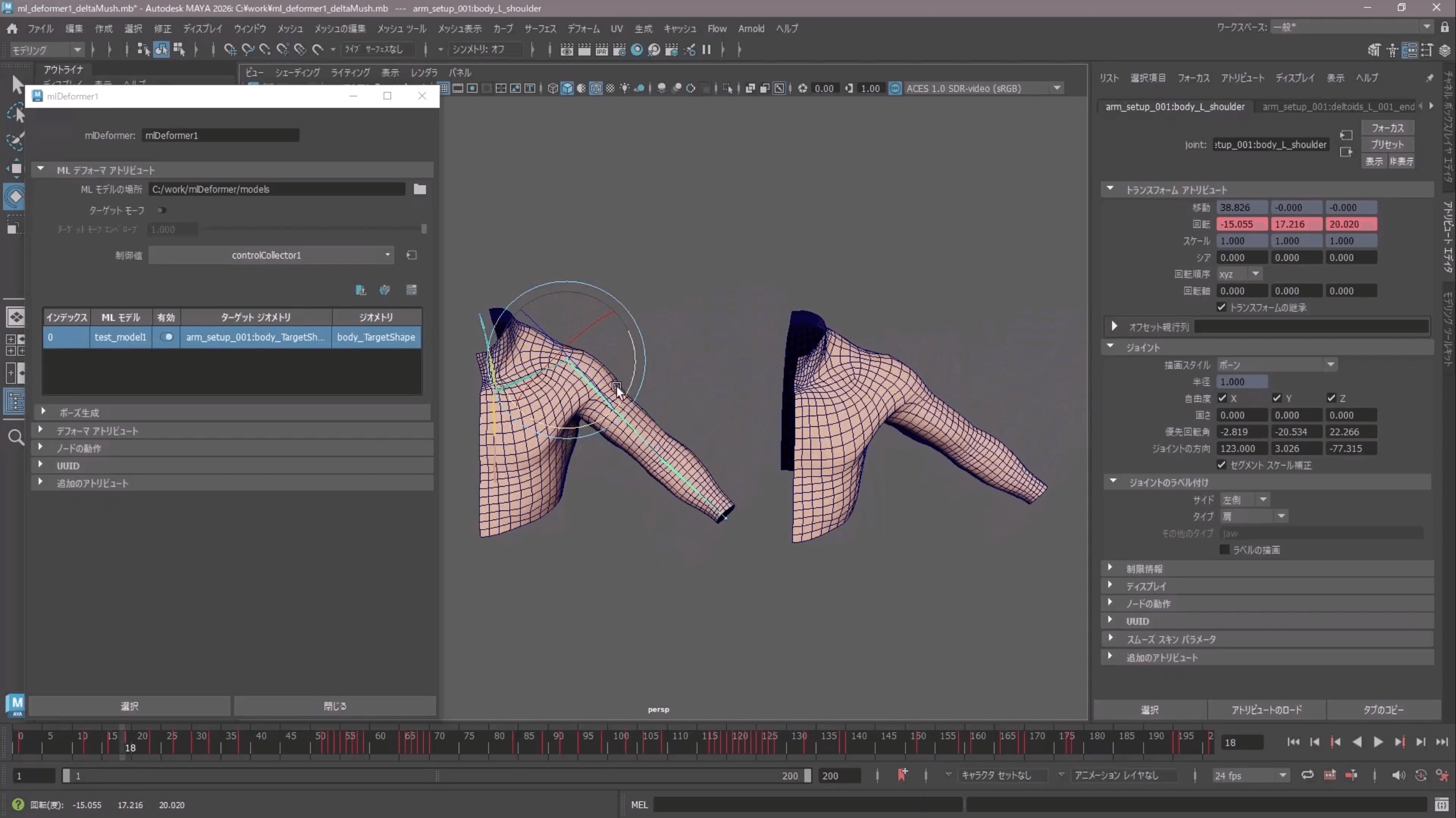This screenshot has width=1456, height=818.
Task: Click the IPR render icon
Action: [x=601, y=50]
